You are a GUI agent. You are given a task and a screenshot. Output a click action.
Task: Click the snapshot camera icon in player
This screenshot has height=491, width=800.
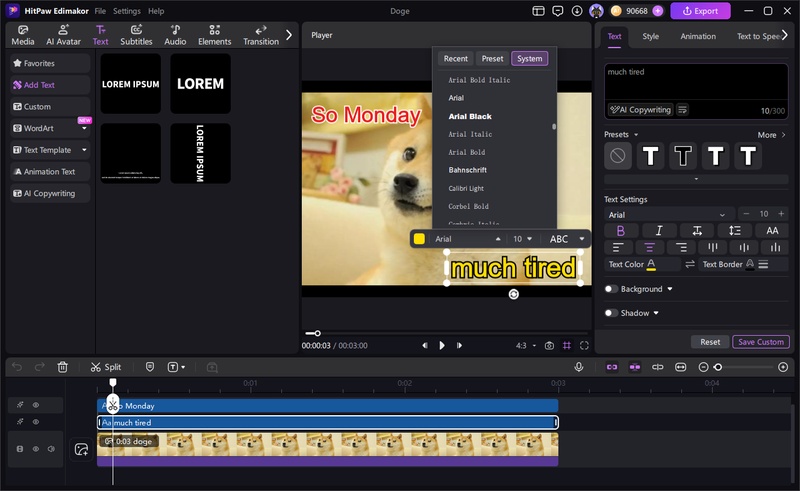pyautogui.click(x=549, y=346)
